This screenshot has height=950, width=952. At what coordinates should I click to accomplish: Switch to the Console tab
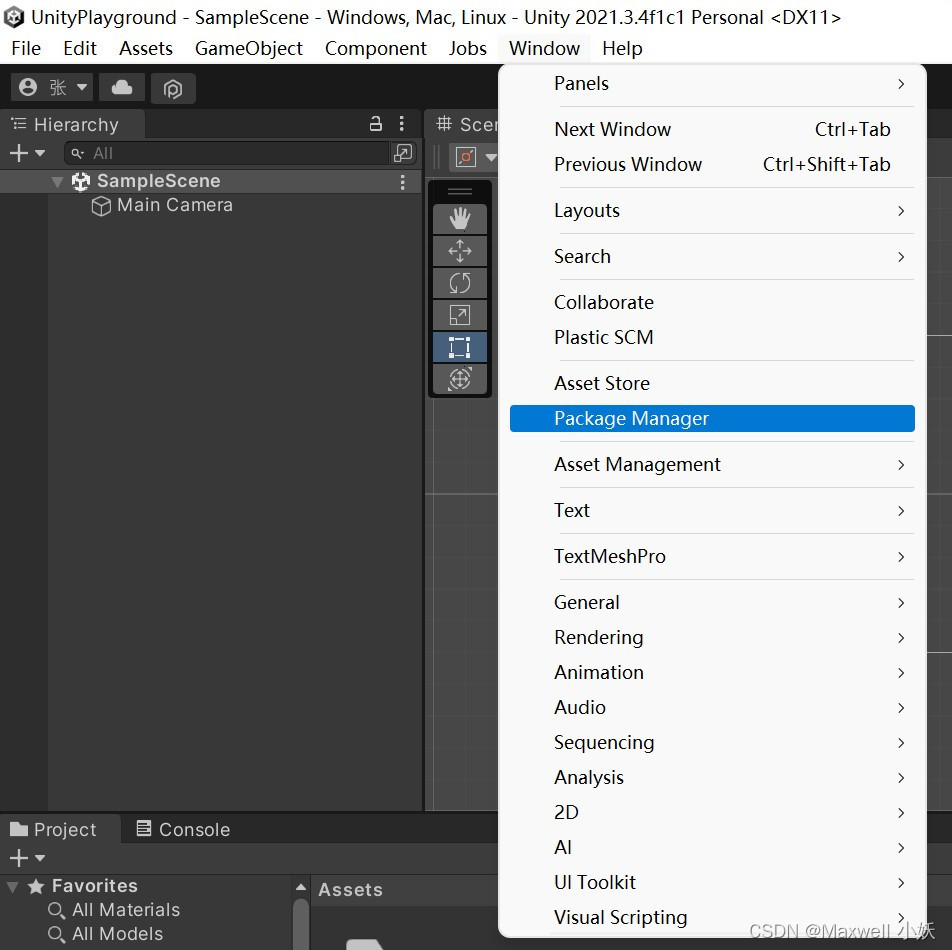183,829
